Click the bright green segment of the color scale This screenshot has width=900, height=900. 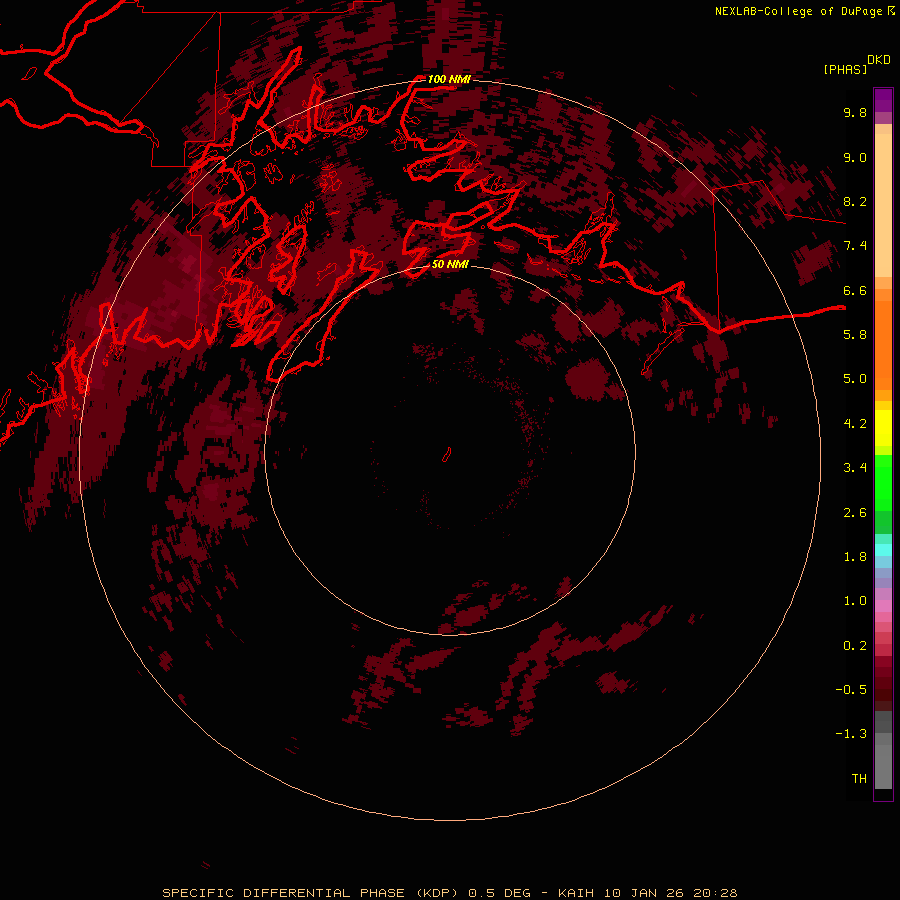tap(883, 483)
